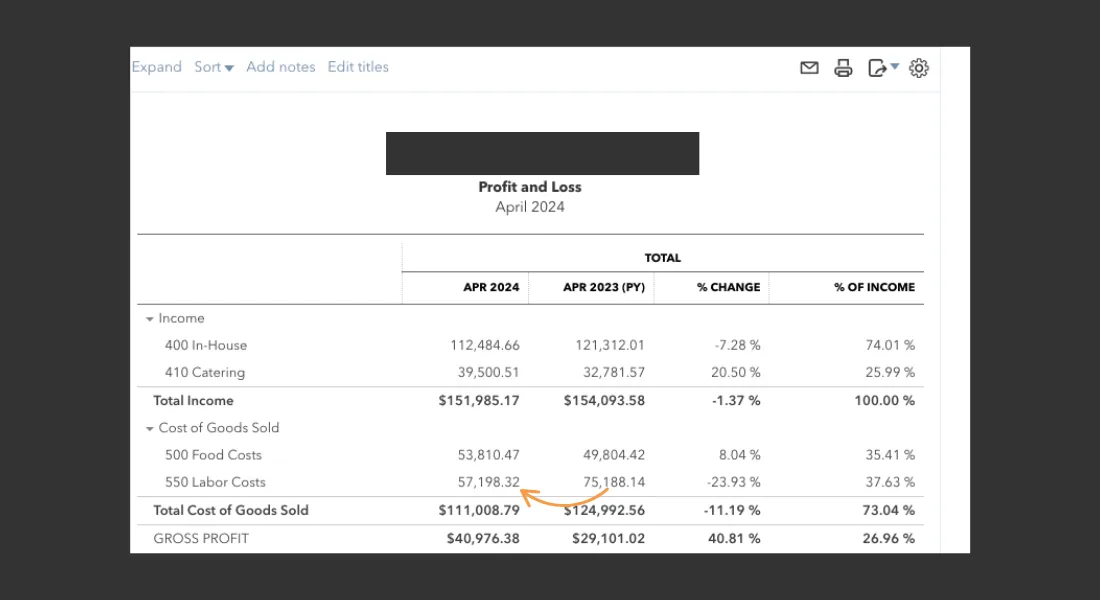The height and width of the screenshot is (600, 1100).
Task: Click the April 2024 report period subtitle
Action: (x=530, y=207)
